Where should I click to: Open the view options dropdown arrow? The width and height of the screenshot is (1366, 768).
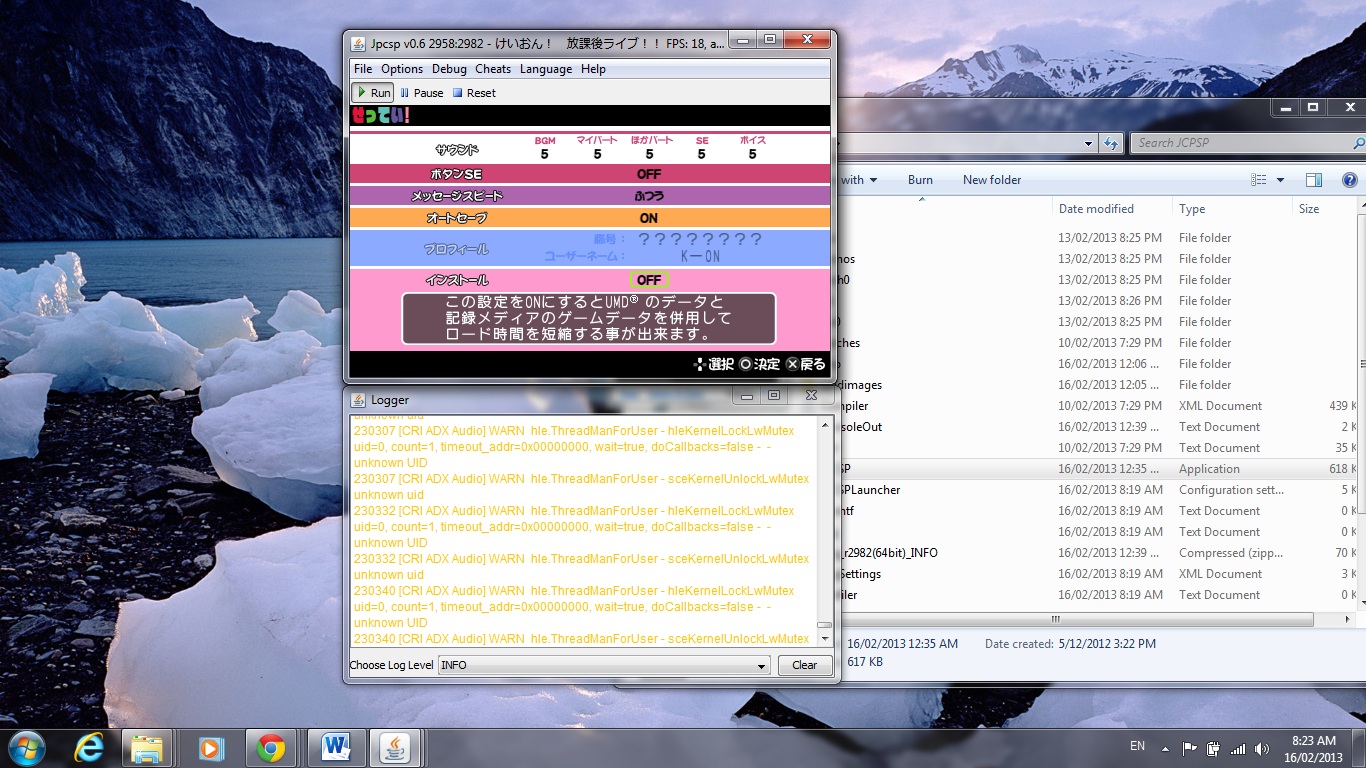pos(1280,180)
